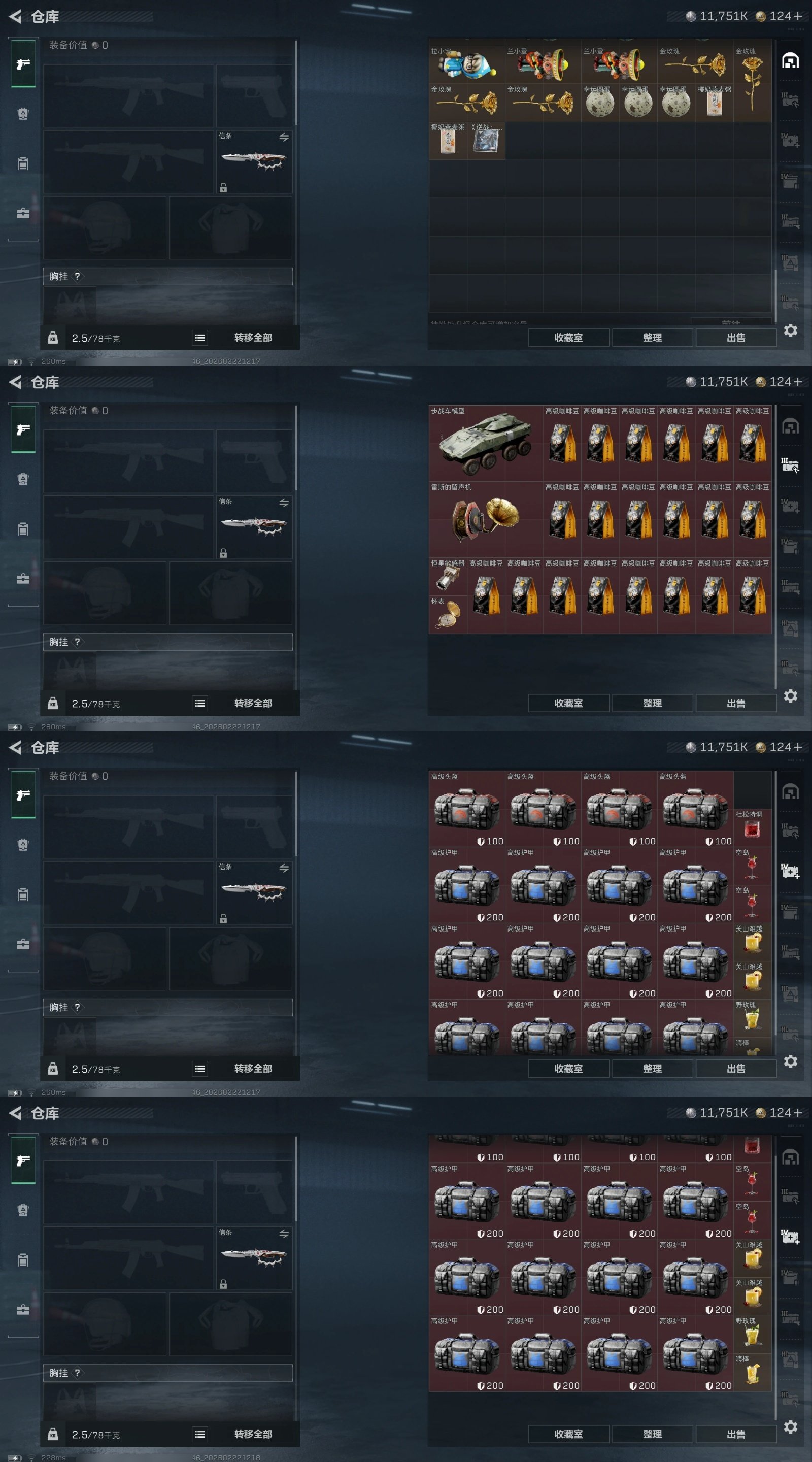
Task: Select the highlighted III toolbox container icon
Action: point(790,466)
